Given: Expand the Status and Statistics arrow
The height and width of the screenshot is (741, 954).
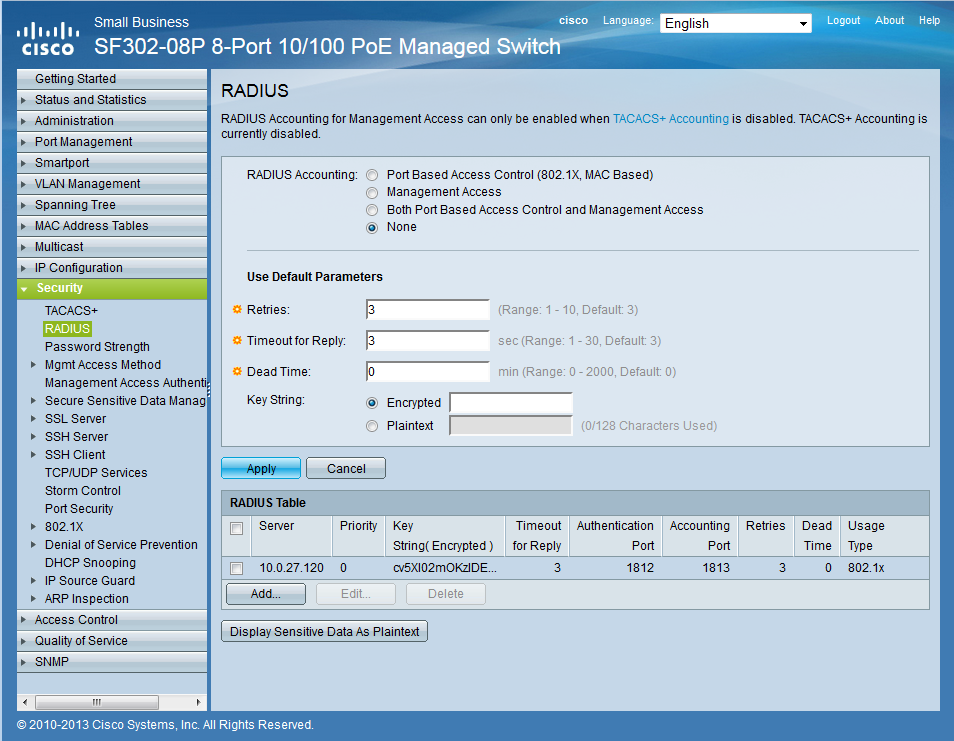Looking at the screenshot, I should click(x=24, y=100).
